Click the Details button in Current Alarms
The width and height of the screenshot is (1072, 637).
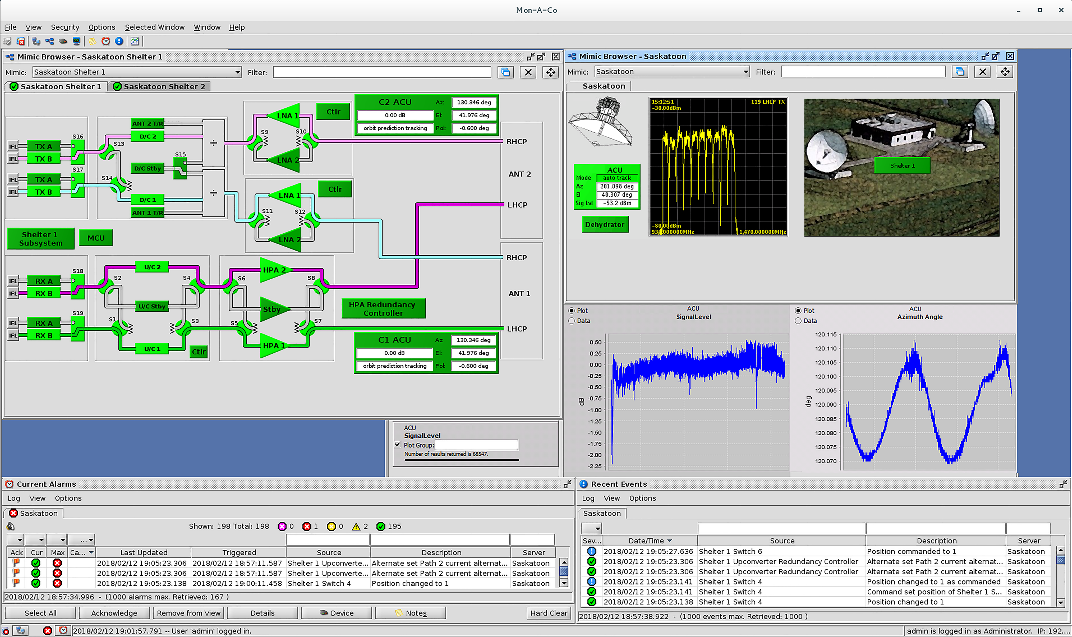click(262, 613)
